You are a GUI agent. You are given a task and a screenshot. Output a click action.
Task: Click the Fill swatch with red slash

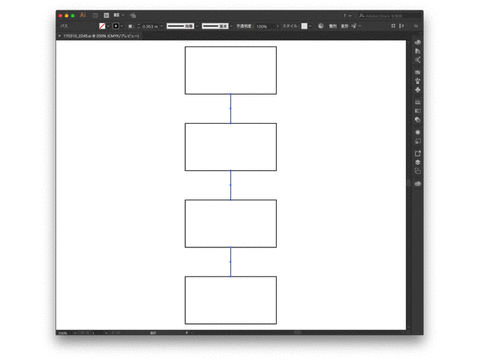click(102, 26)
